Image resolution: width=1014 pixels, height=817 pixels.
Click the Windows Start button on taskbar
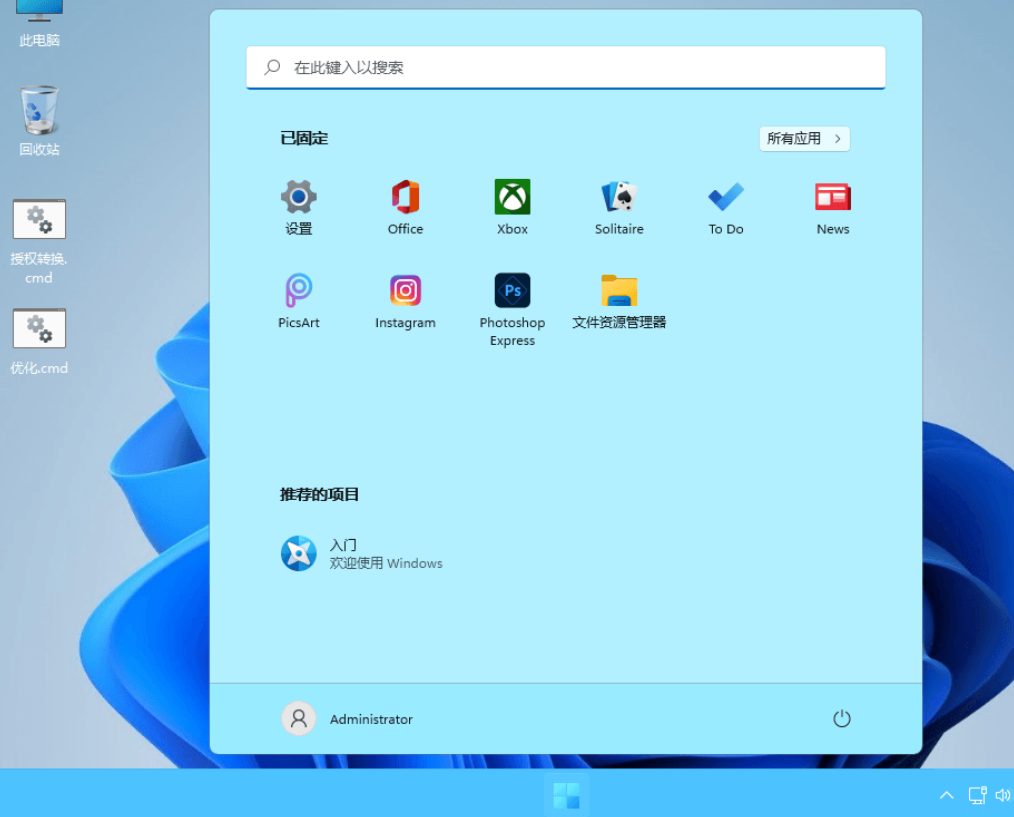[566, 795]
